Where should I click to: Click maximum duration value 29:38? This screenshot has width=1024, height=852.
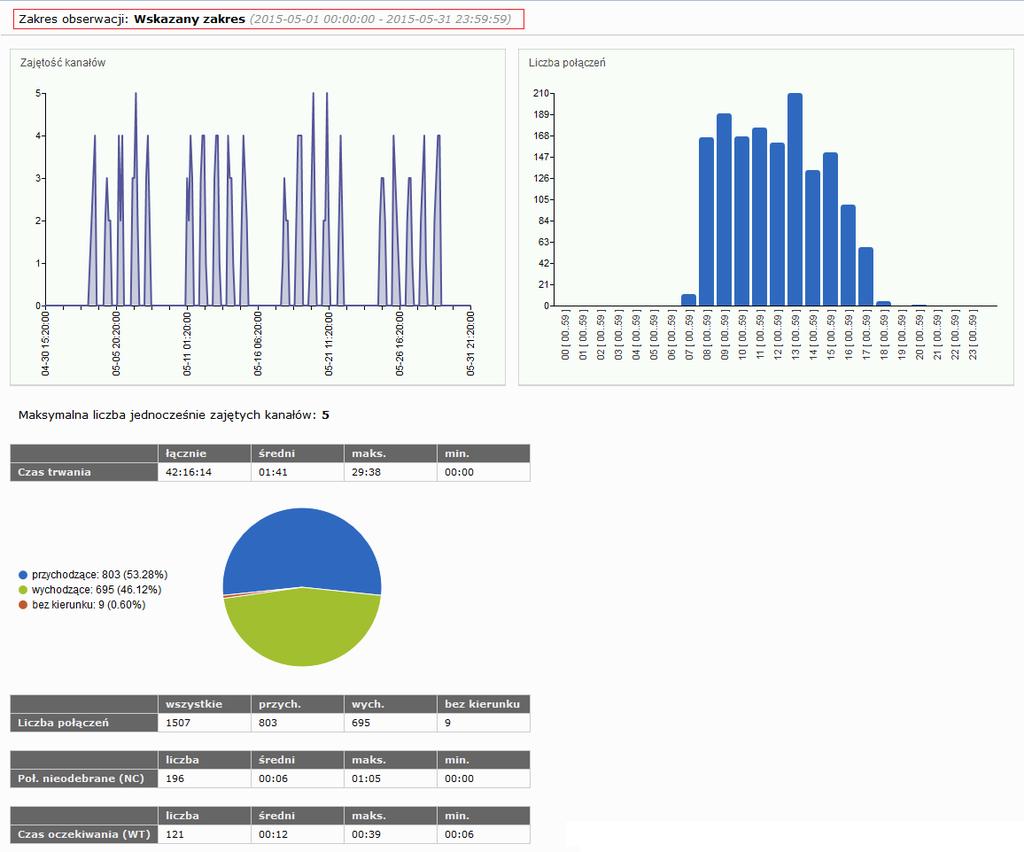(x=366, y=472)
